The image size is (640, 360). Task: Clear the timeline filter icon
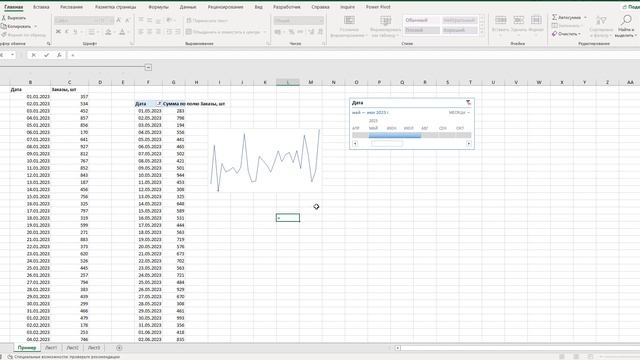coord(468,102)
